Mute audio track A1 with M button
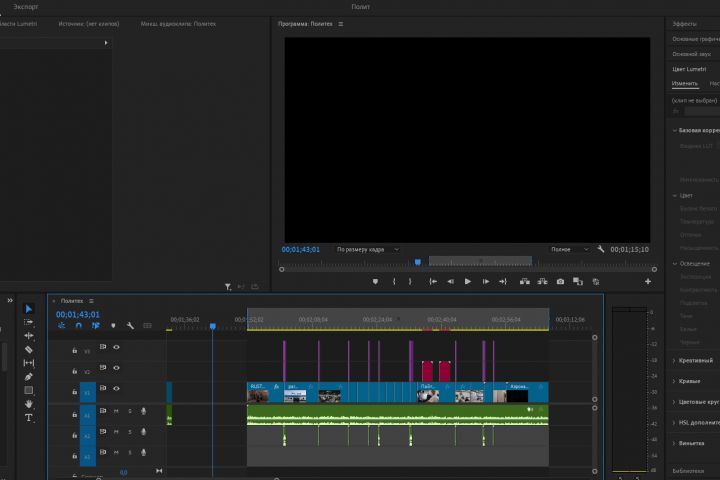This screenshot has height=480, width=720. (116, 411)
